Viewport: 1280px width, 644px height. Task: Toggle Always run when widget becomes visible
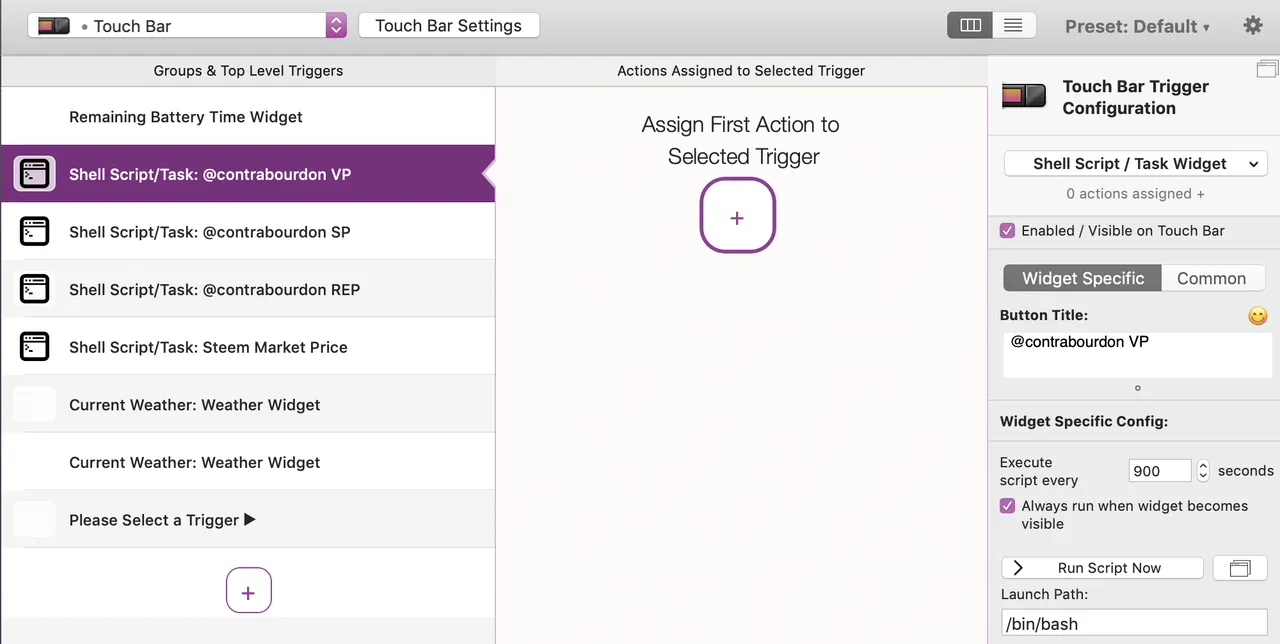click(1008, 507)
